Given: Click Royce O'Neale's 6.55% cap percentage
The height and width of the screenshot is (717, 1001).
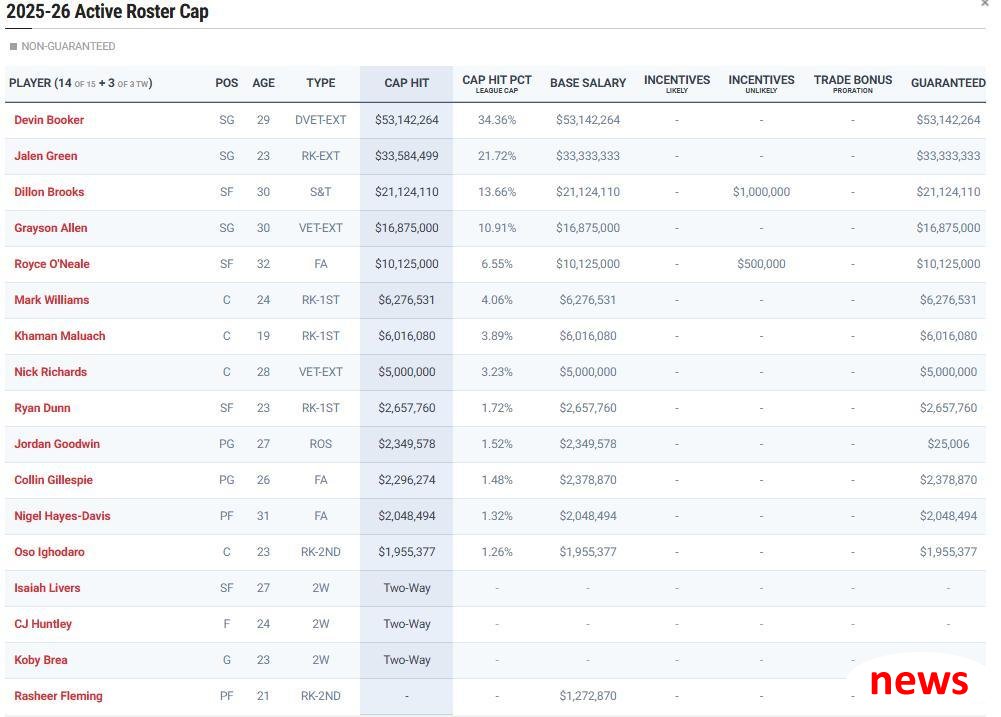Looking at the screenshot, I should [x=497, y=264].
